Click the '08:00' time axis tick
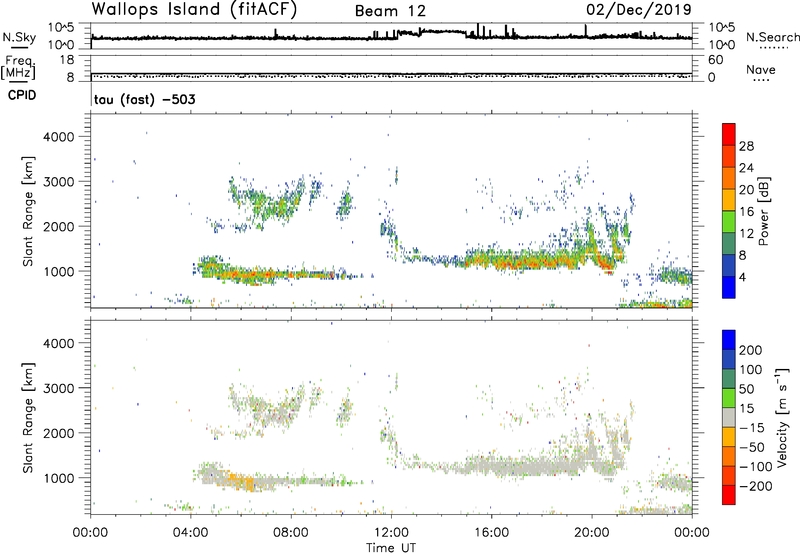This screenshot has height=554, width=800. pyautogui.click(x=291, y=533)
